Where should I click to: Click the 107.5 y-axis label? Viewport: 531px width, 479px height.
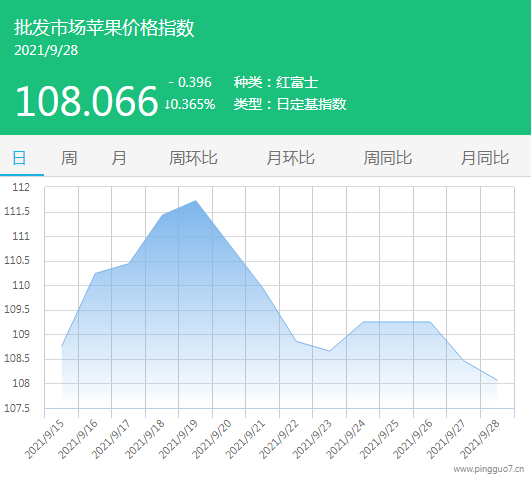coord(17,408)
